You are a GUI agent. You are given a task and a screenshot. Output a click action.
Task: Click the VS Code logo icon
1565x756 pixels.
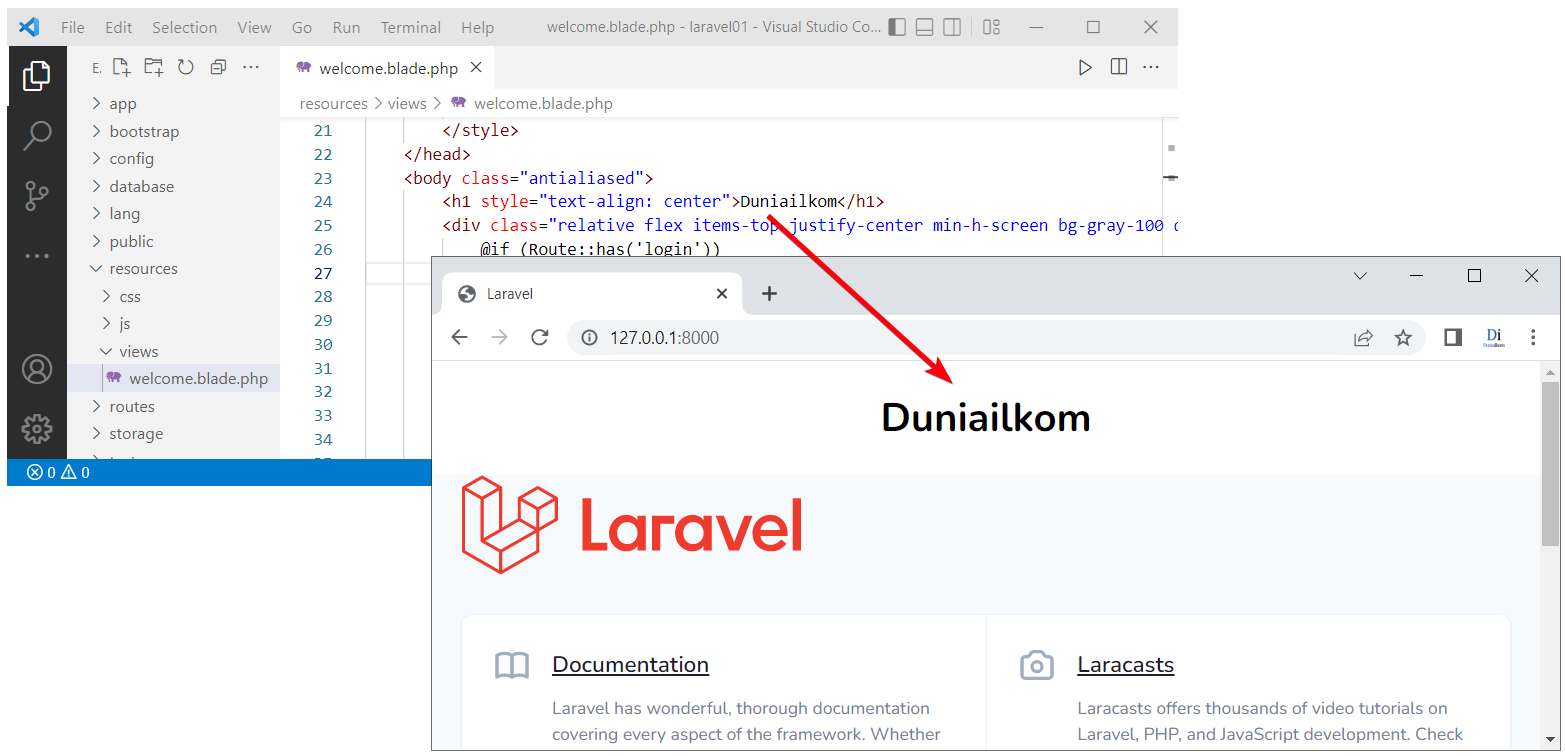30,27
